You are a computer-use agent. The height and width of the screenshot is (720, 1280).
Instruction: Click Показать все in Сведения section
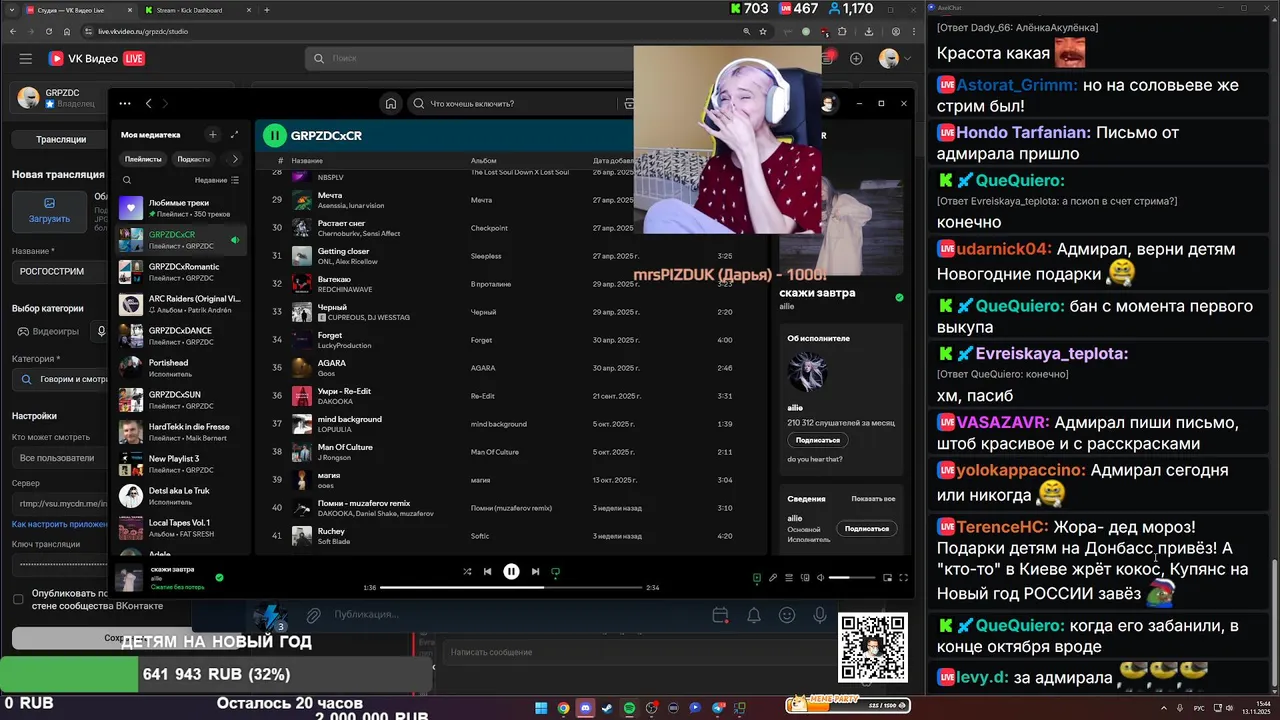[x=873, y=498]
